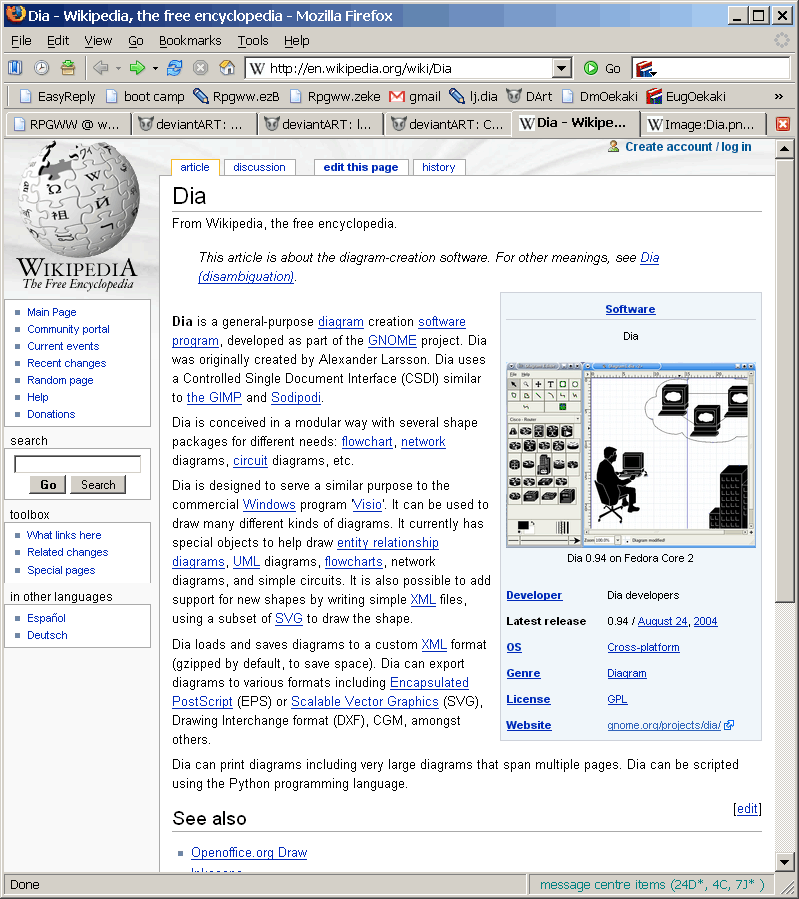
Task: Open the back button history dropdown arrow
Action: coord(118,68)
